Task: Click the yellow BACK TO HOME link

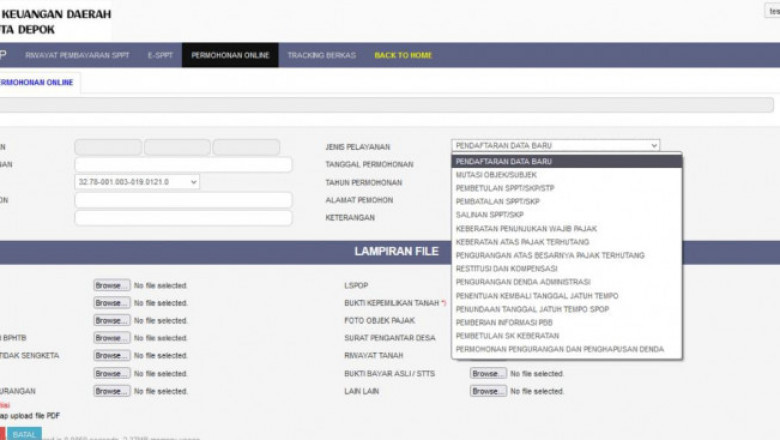Action: click(403, 56)
